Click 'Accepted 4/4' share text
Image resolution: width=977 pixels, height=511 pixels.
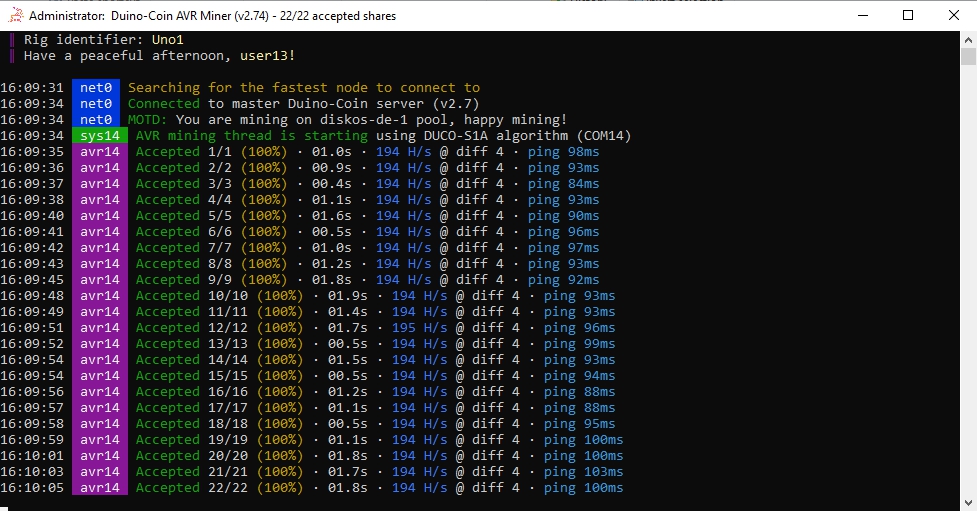(x=184, y=199)
